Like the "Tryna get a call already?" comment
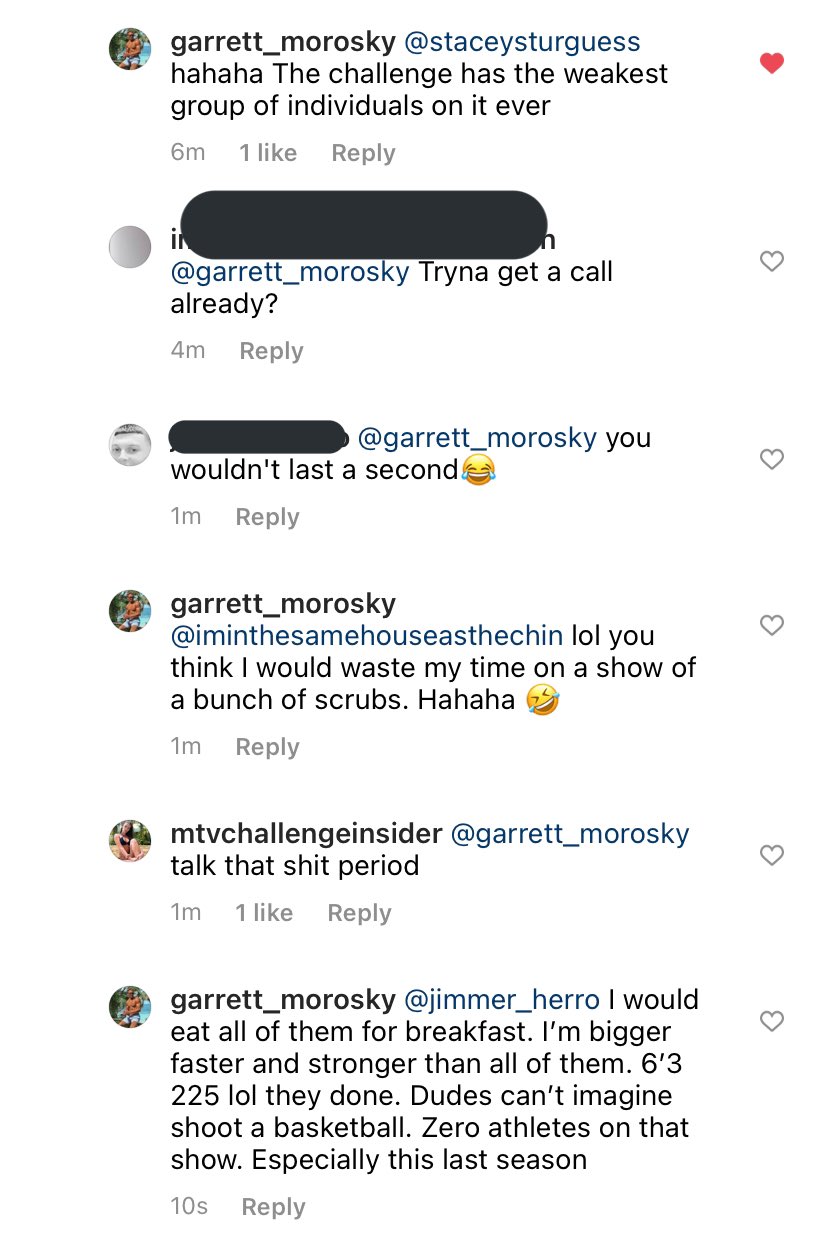 [x=771, y=261]
